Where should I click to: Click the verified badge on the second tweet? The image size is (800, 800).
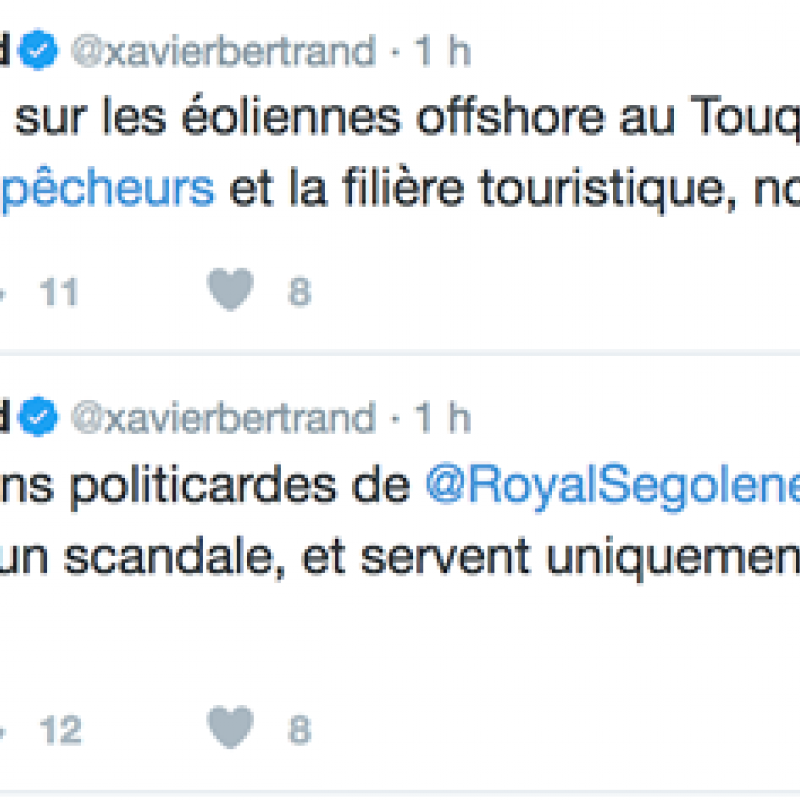click(x=38, y=416)
